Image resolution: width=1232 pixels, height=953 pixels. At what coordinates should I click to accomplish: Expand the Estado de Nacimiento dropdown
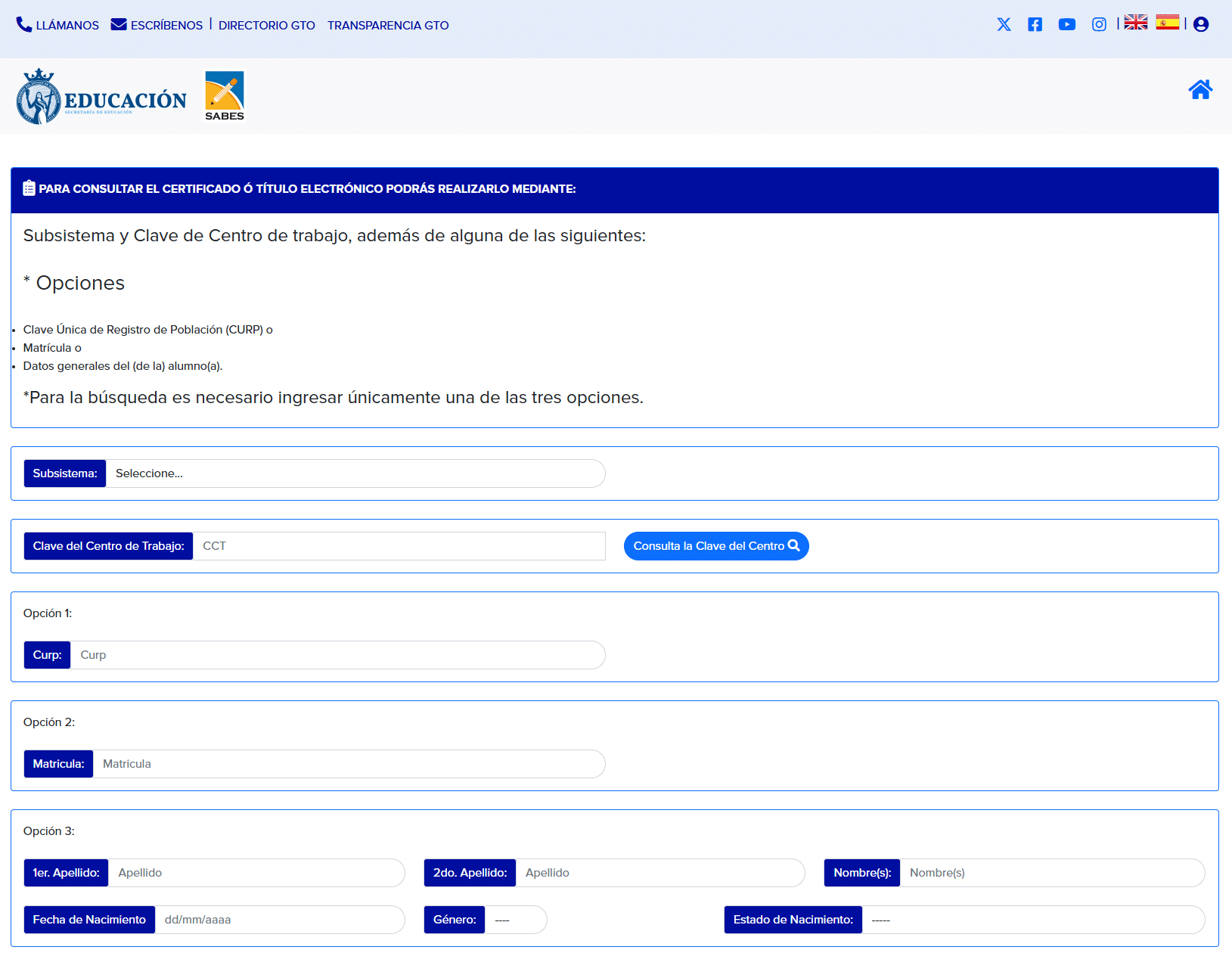pos(1032,920)
